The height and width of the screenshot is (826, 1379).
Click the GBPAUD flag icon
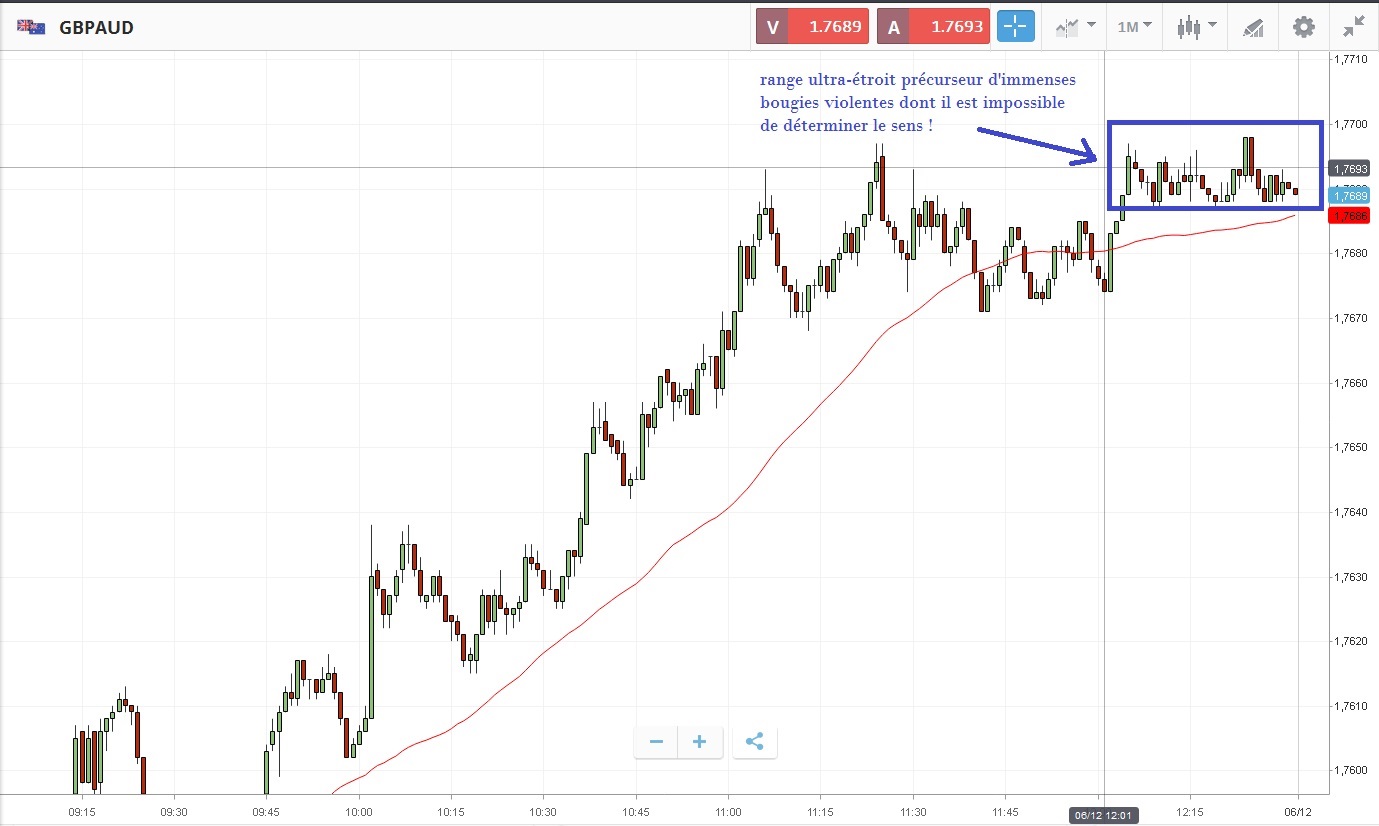click(30, 27)
